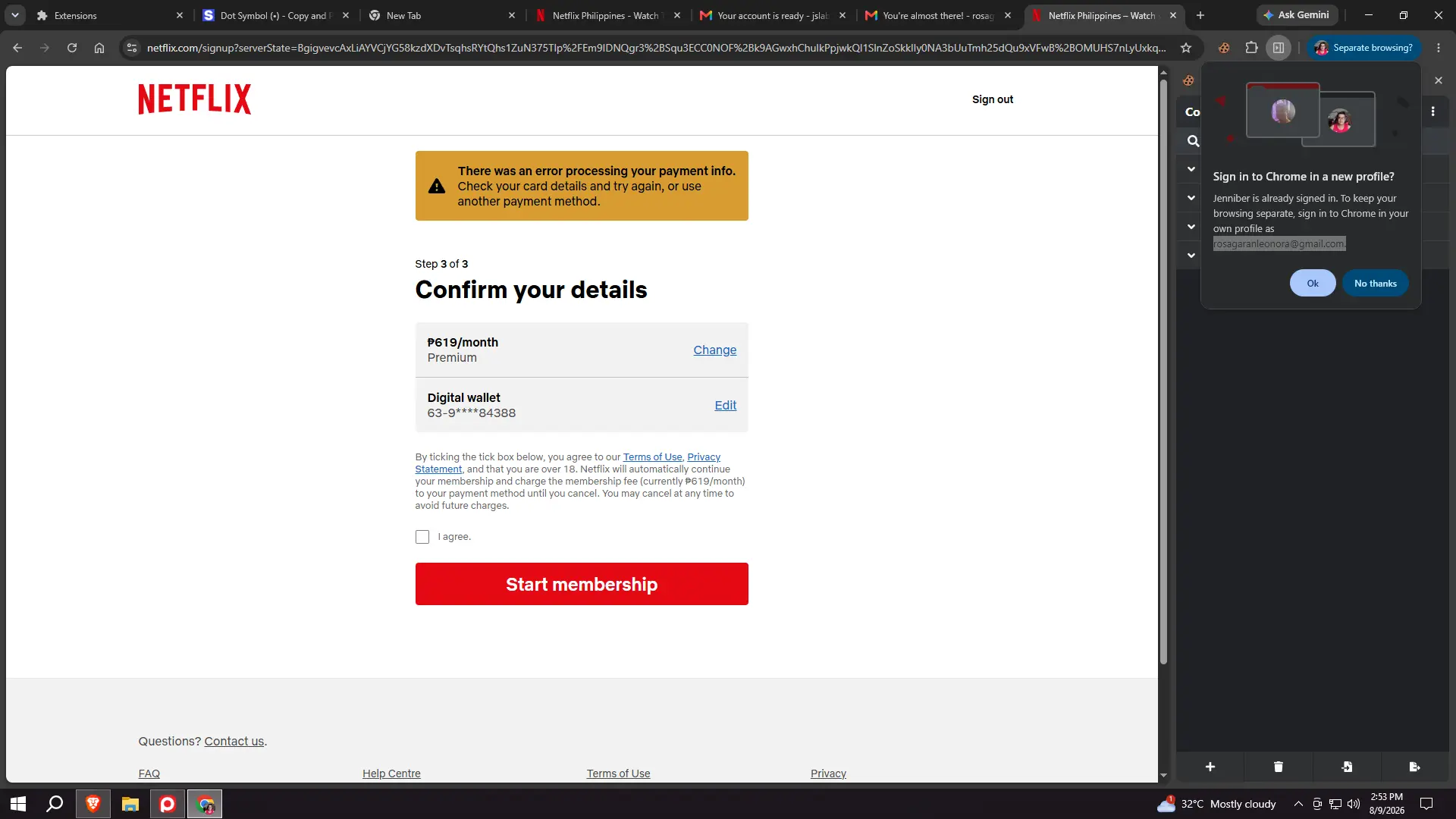Image resolution: width=1456 pixels, height=819 pixels.
Task: Go back using the browser back arrow
Action: (x=17, y=48)
